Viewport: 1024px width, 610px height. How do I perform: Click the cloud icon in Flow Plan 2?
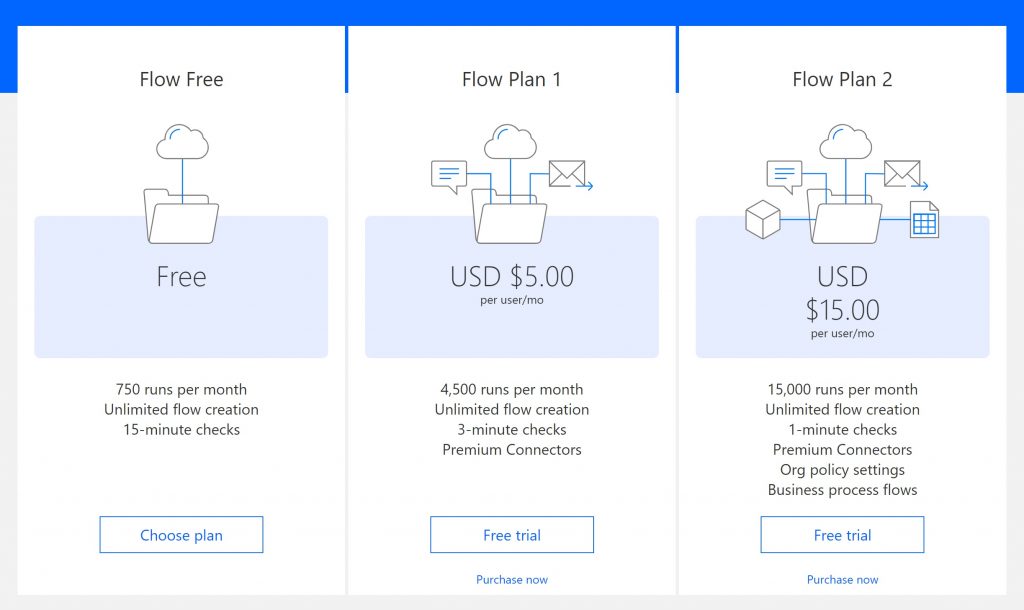(845, 140)
